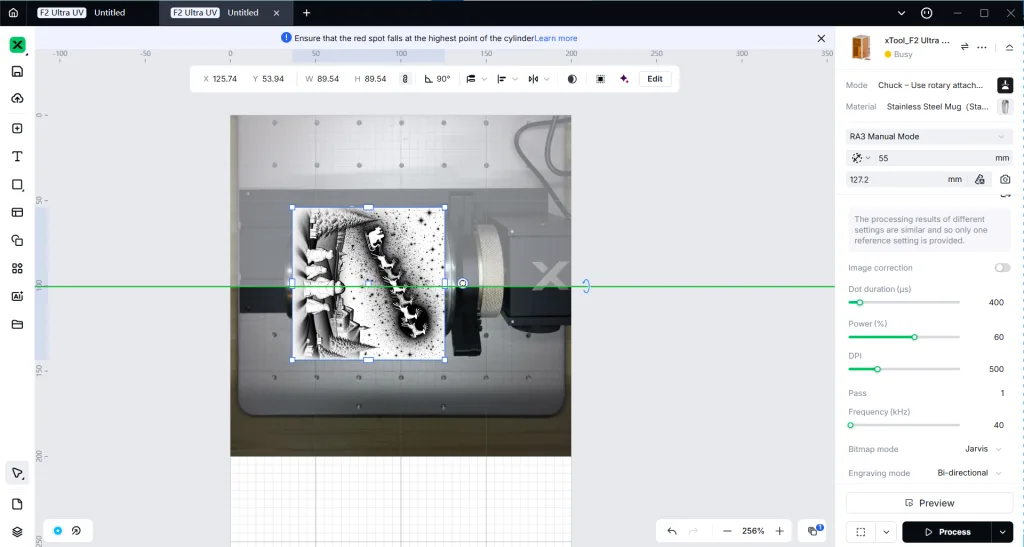Click the X position value 125.74
Screen dimensions: 1024x547
pos(225,79)
